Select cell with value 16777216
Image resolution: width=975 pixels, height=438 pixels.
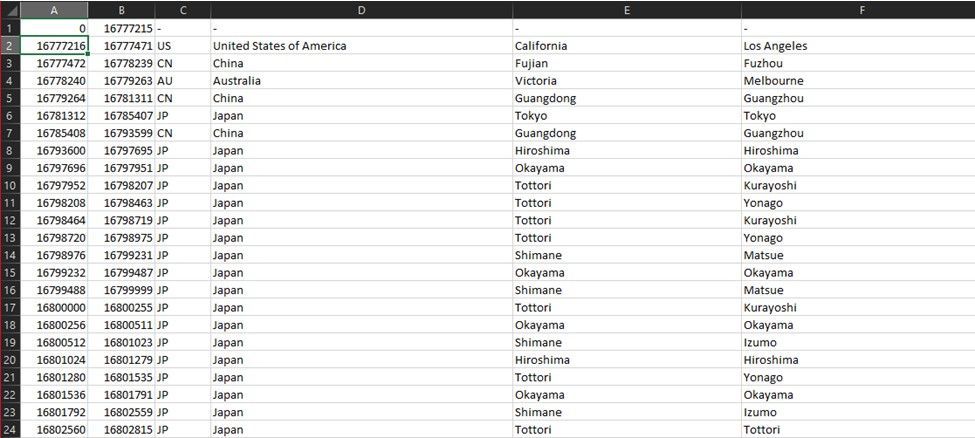[x=54, y=45]
